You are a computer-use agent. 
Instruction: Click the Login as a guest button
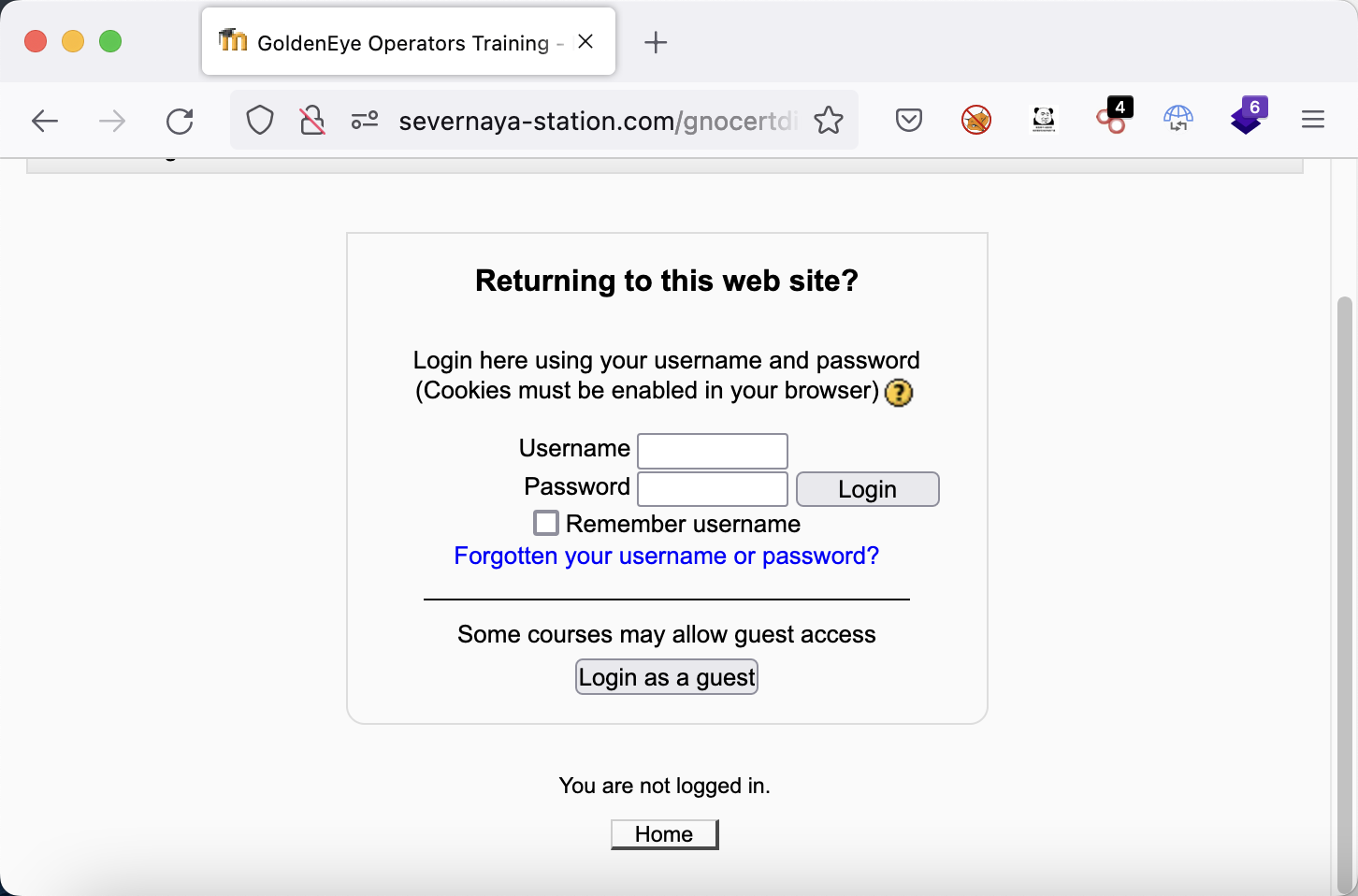[666, 677]
